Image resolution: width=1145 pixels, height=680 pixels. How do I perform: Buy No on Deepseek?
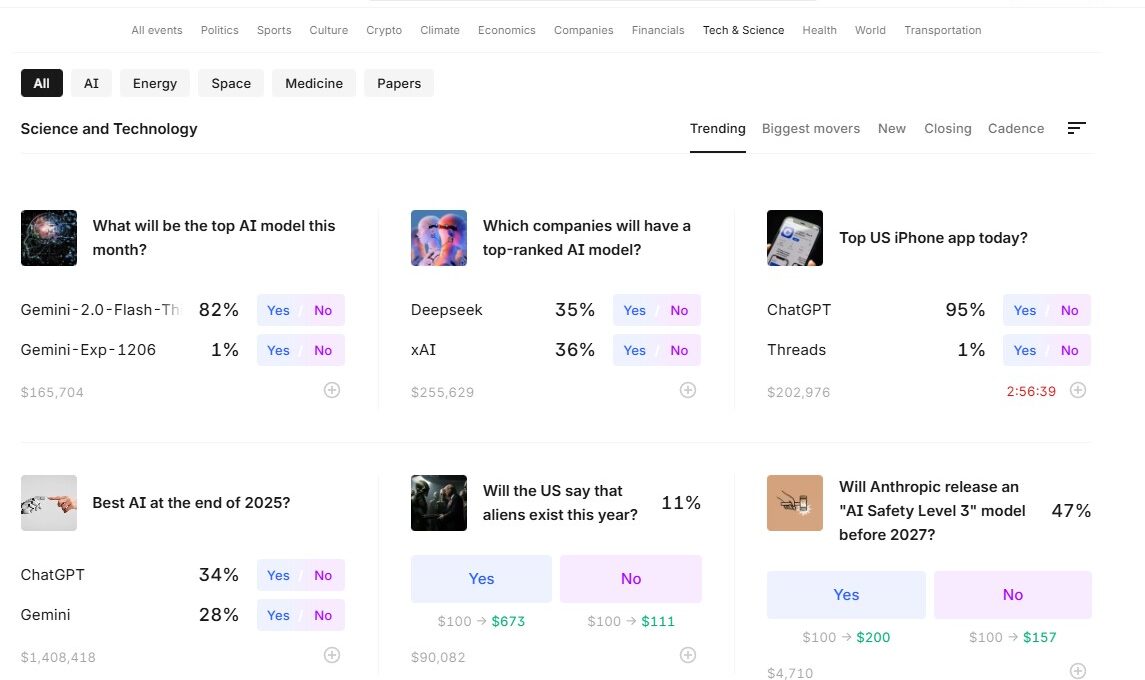(679, 310)
